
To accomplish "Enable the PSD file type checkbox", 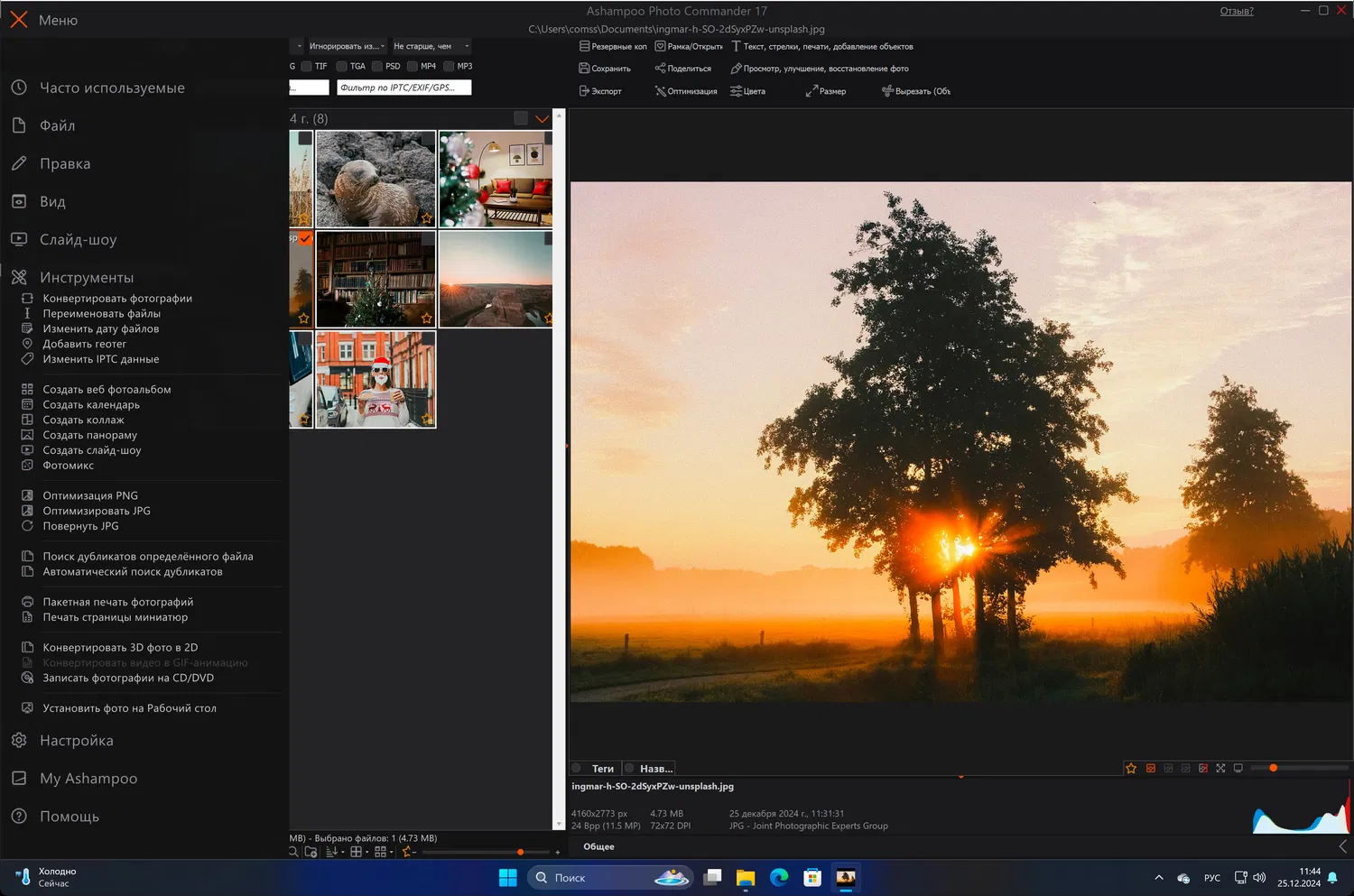I will pos(377,66).
